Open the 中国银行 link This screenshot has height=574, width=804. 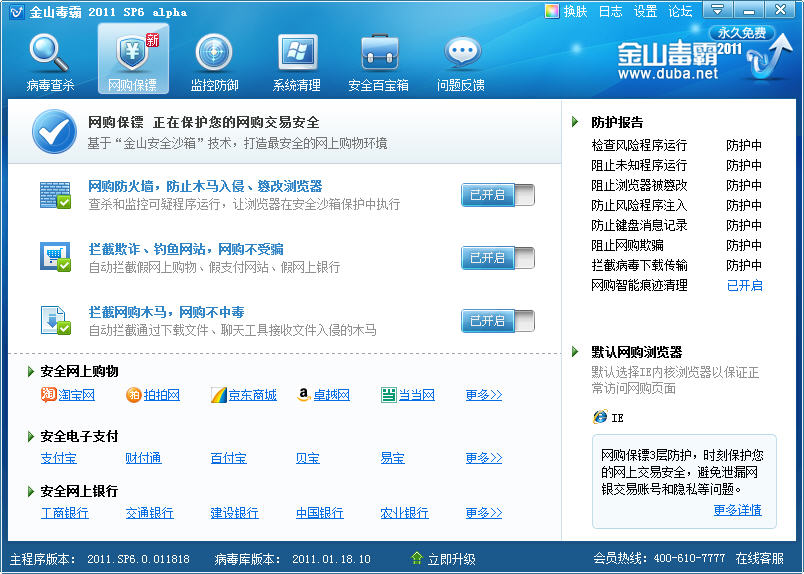(x=319, y=513)
